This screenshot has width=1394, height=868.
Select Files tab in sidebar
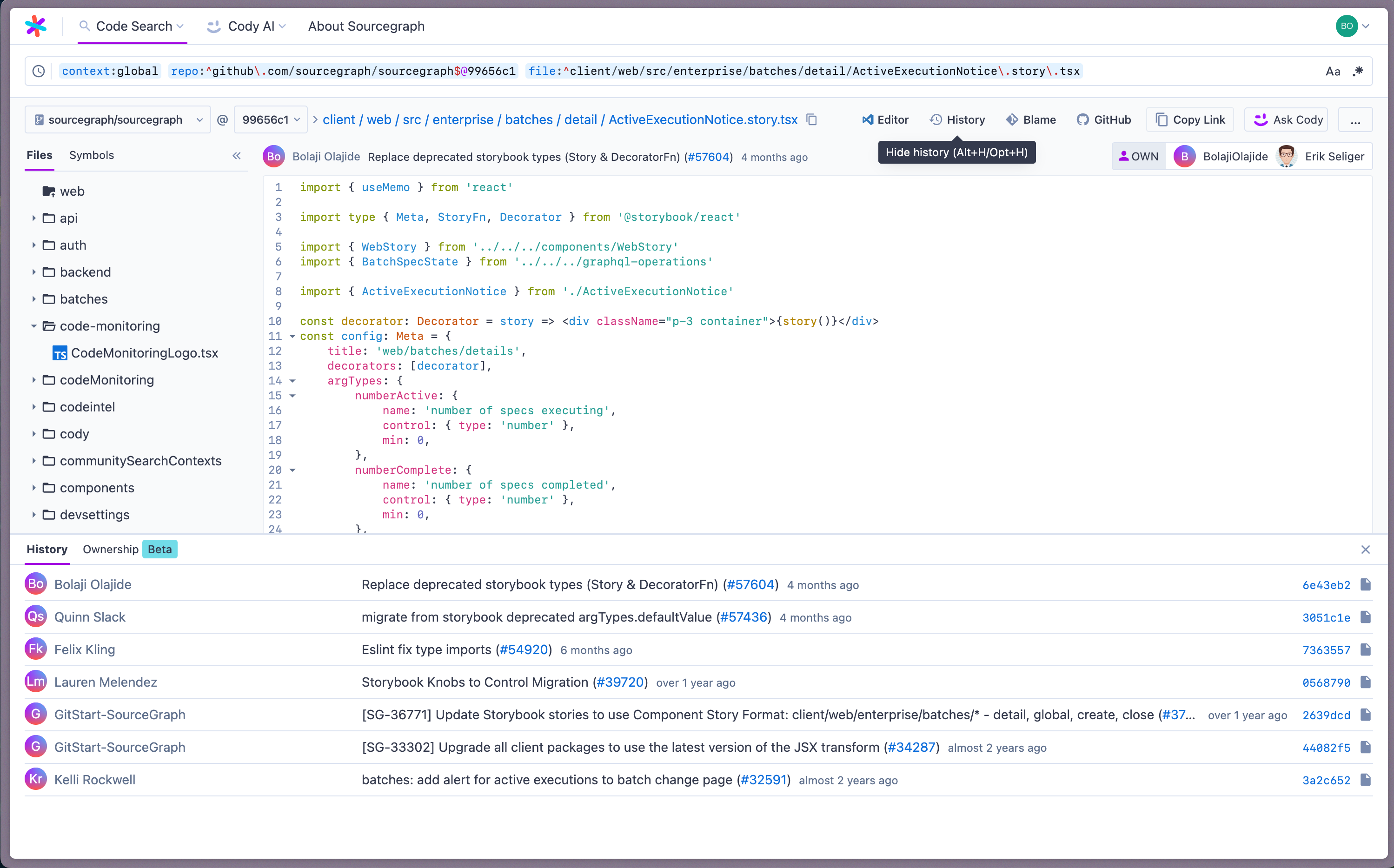pos(39,155)
